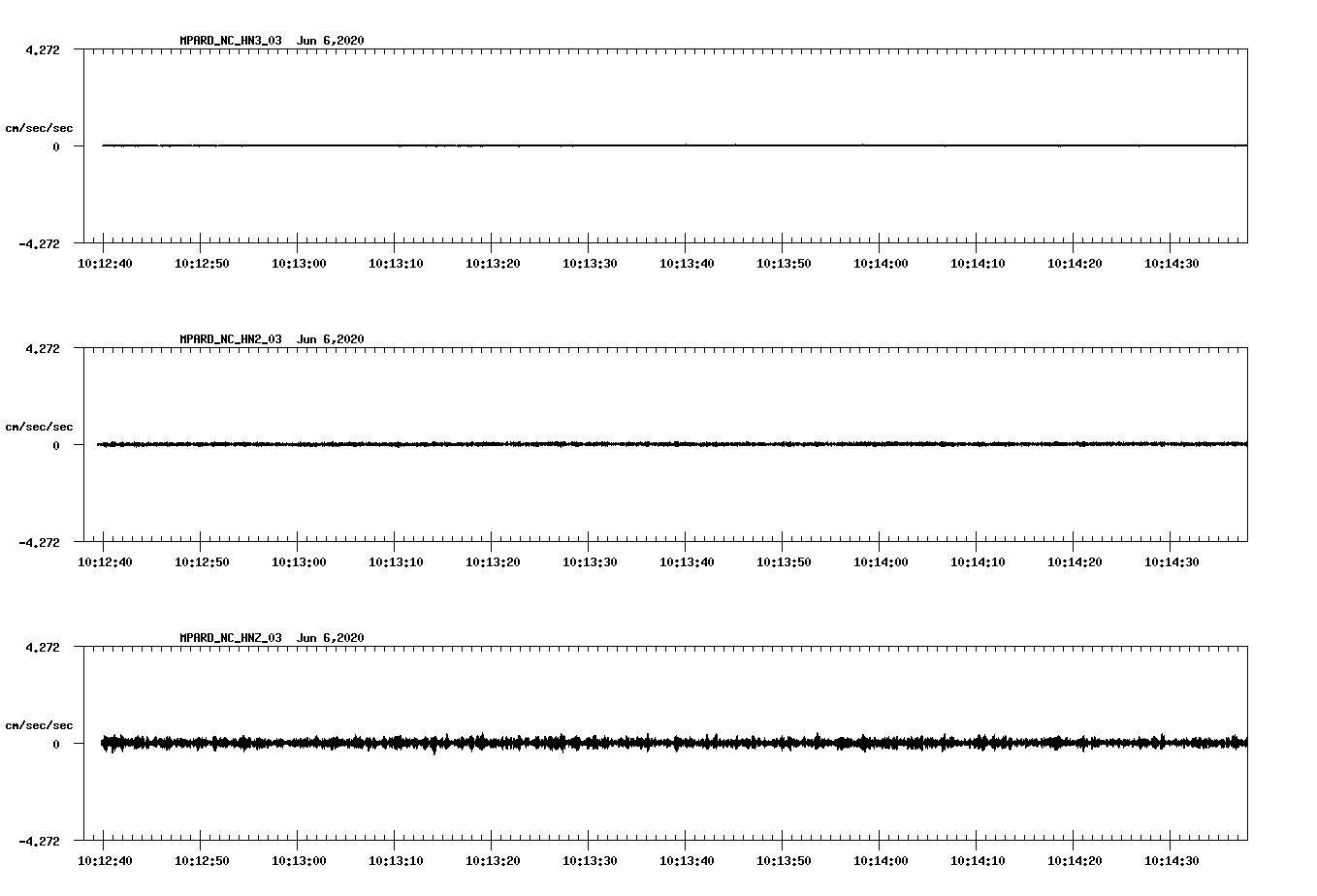Select the -4.272 lower limit on HNZ plot
Image resolution: width=1317 pixels, height=896 pixels.
tap(39, 841)
